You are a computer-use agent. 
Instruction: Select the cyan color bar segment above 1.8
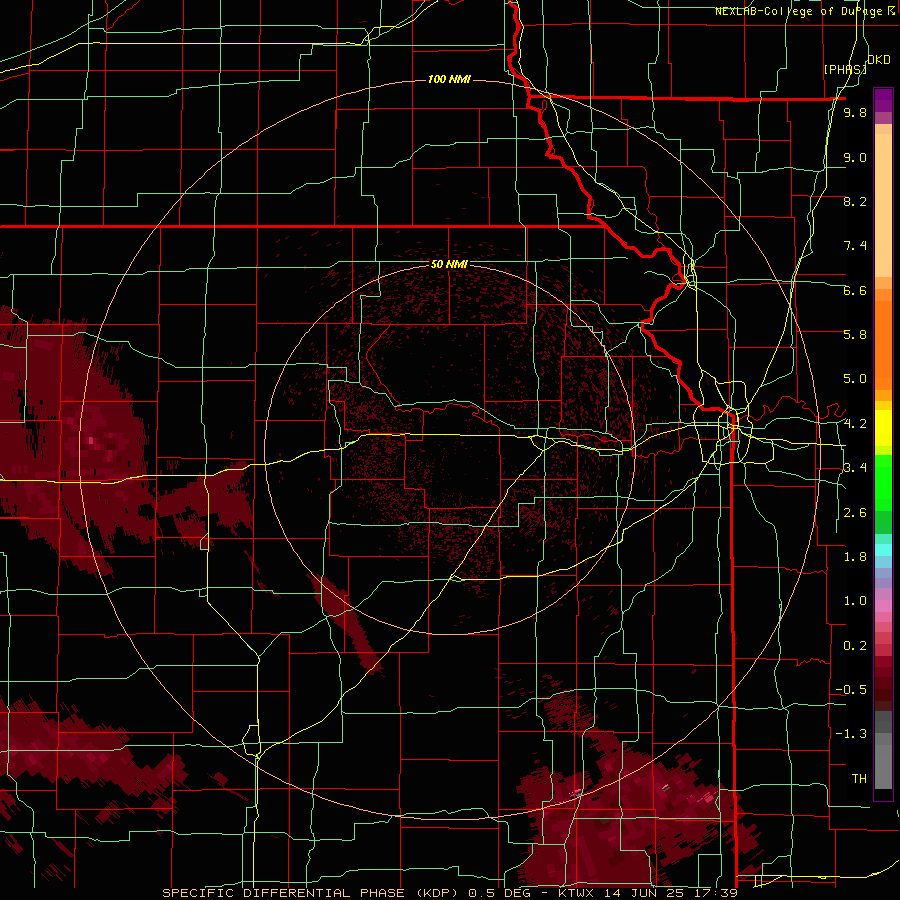[883, 549]
